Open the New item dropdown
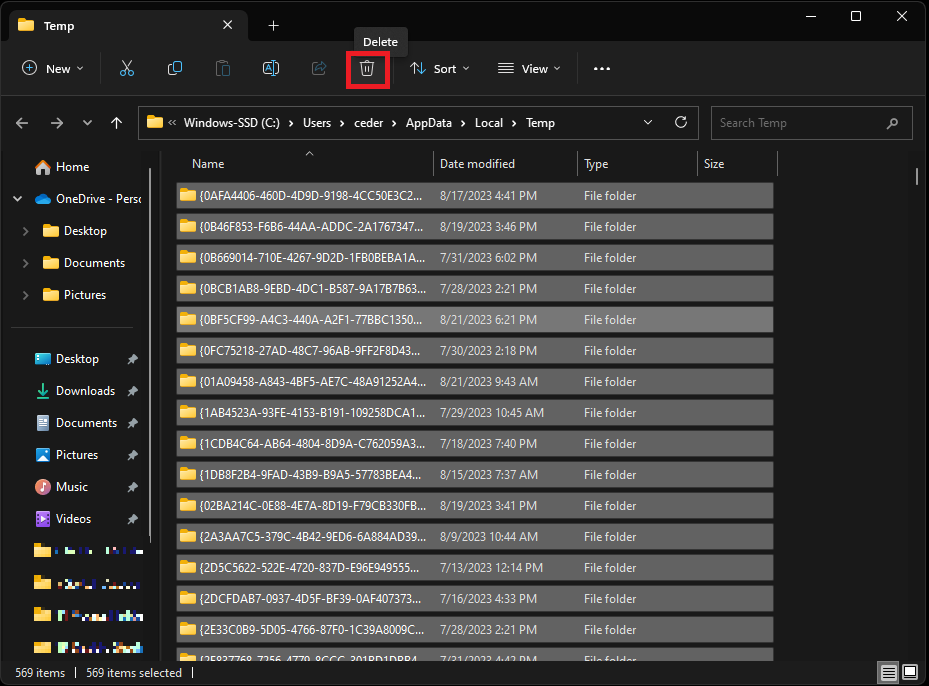Image resolution: width=929 pixels, height=686 pixels. pos(53,69)
